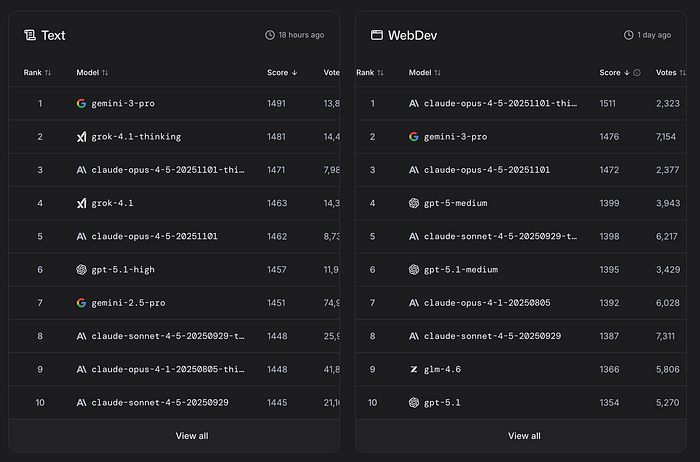Click the WebDev window icon

tap(377, 35)
